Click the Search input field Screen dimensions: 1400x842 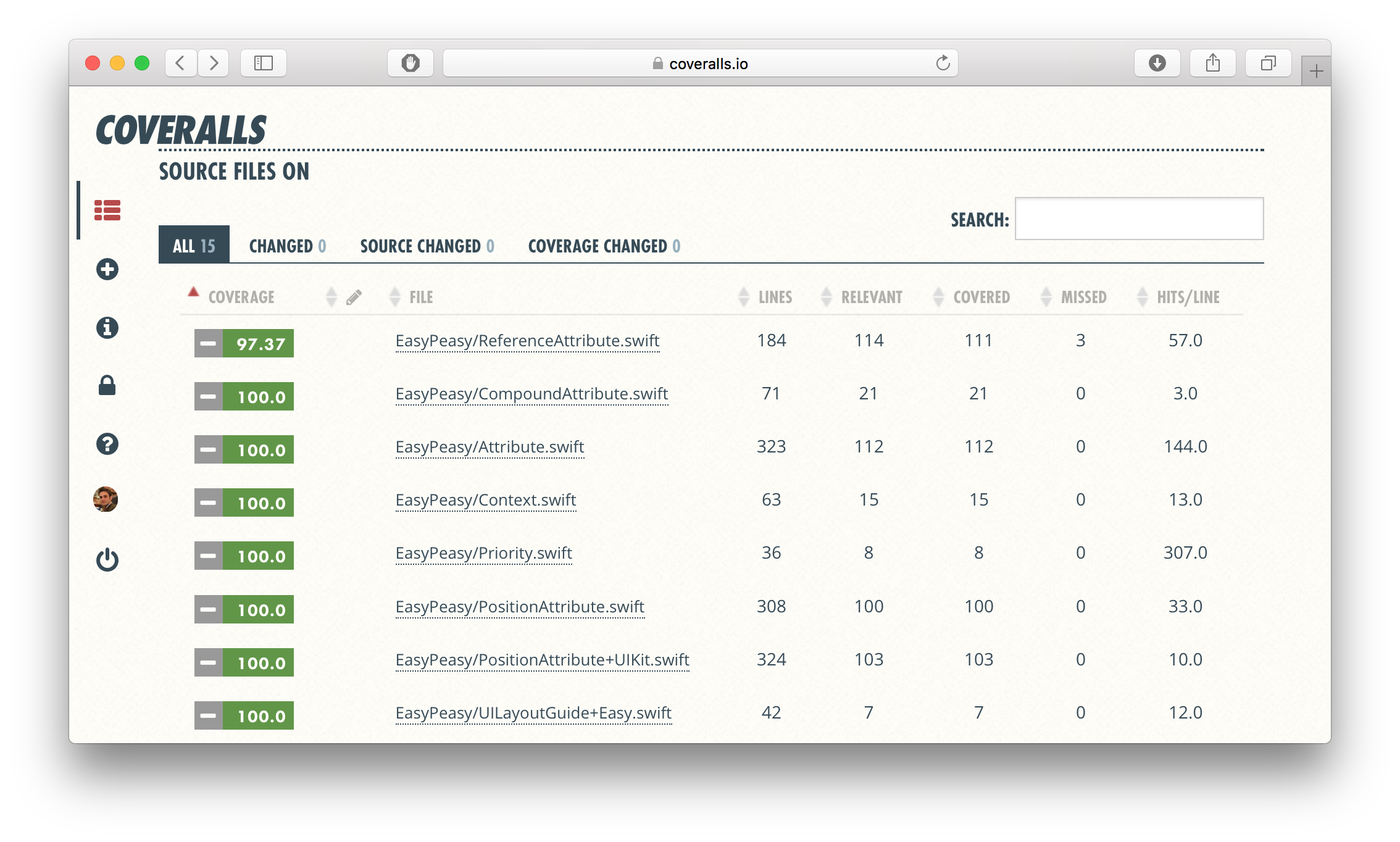click(1139, 219)
